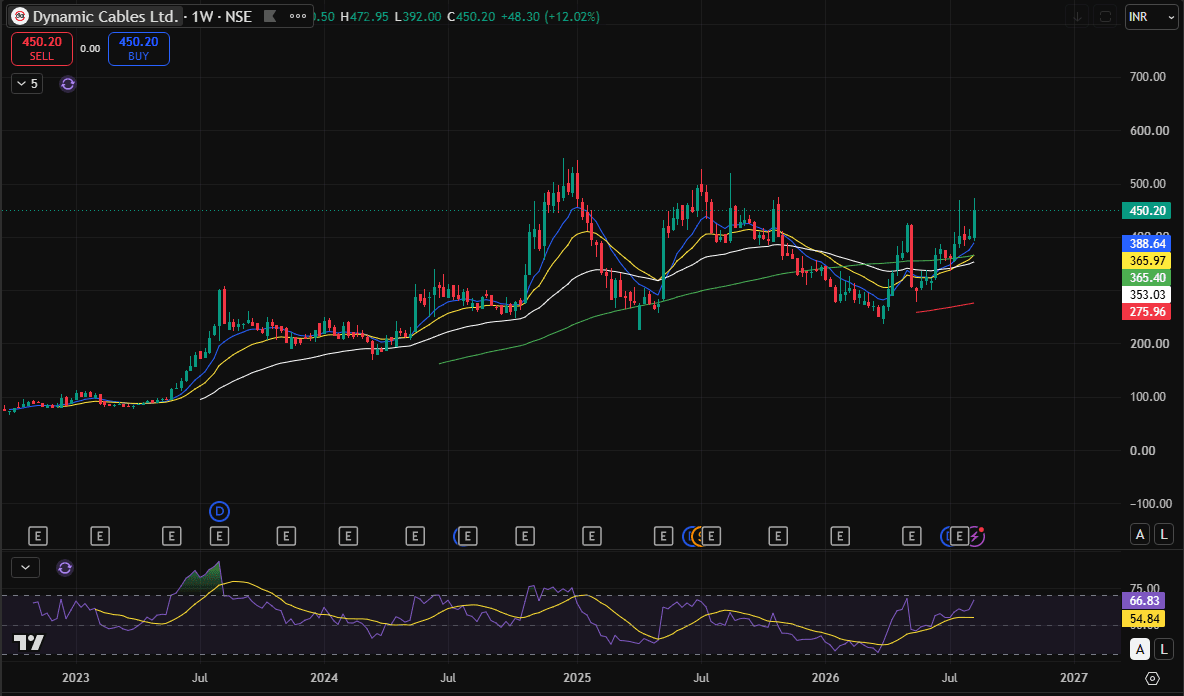
Task: Open the blue D dividend marker
Action: [219, 512]
